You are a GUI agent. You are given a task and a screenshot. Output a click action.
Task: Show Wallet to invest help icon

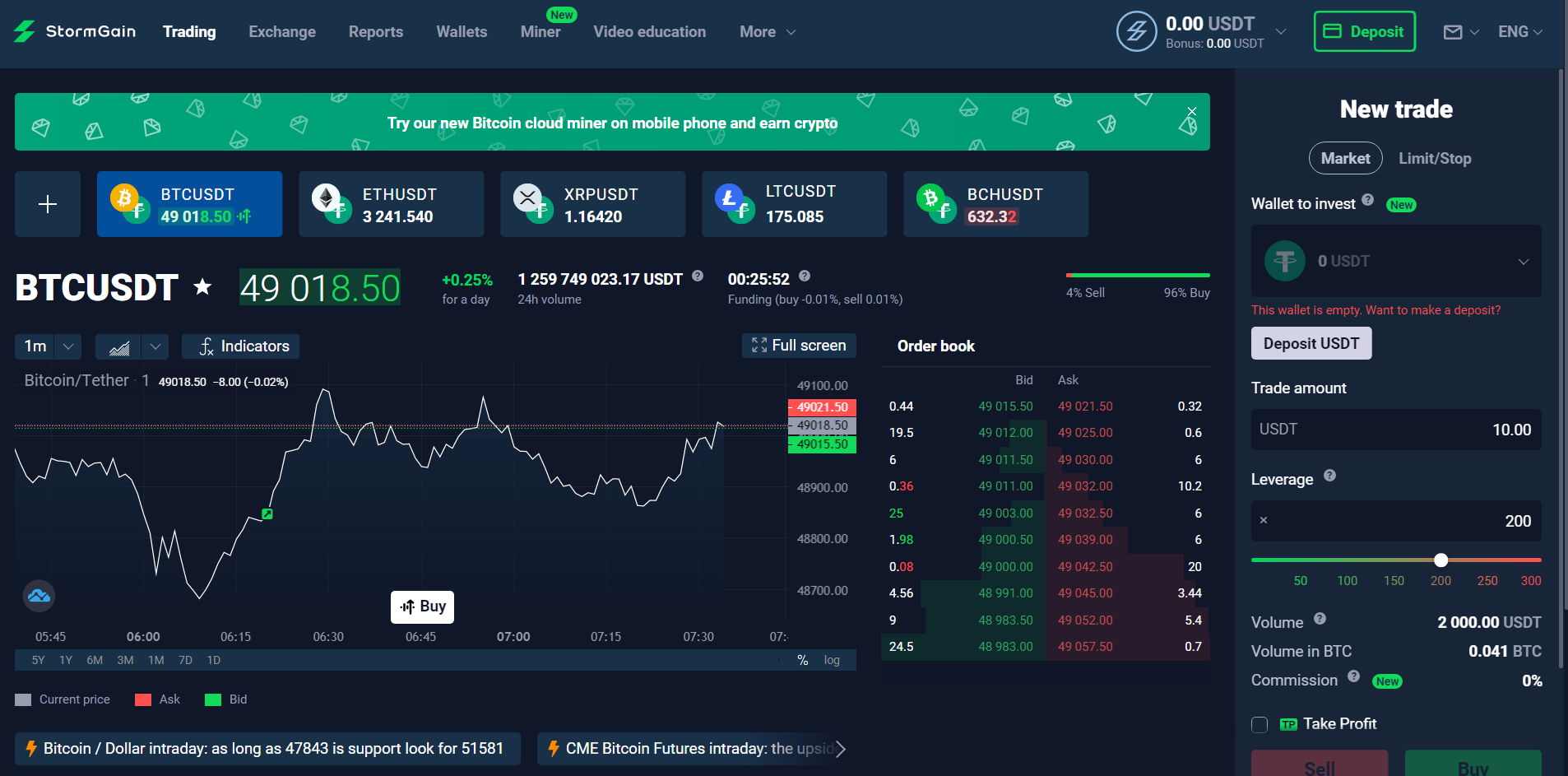[1368, 199]
